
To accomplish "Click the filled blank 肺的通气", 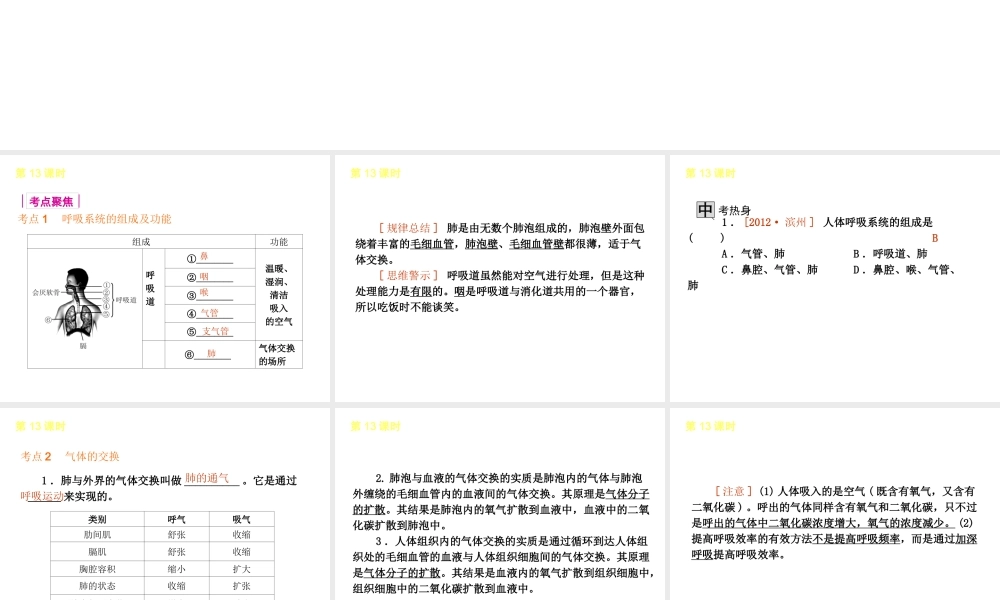I will coord(207,478).
